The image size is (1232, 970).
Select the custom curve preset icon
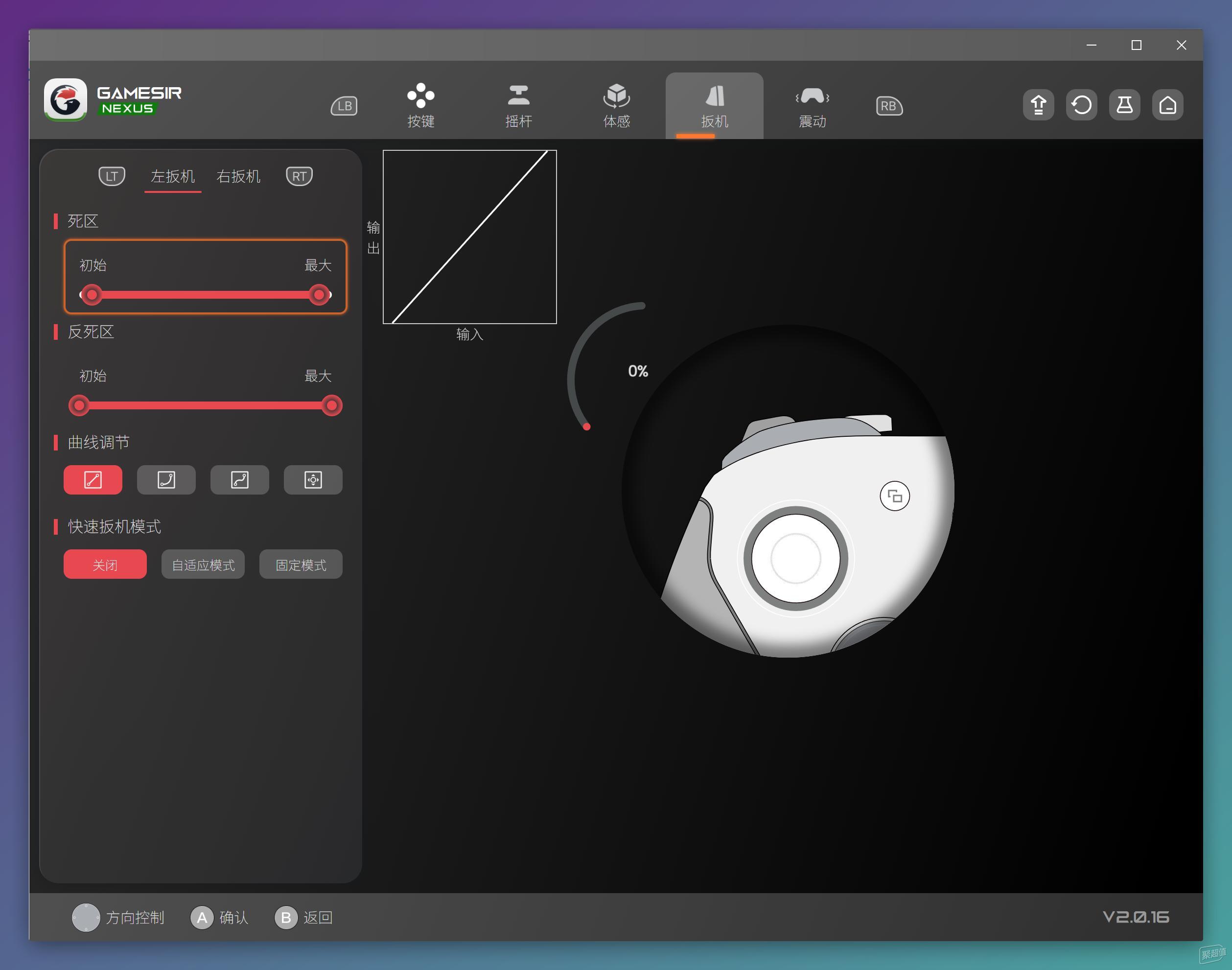313,480
